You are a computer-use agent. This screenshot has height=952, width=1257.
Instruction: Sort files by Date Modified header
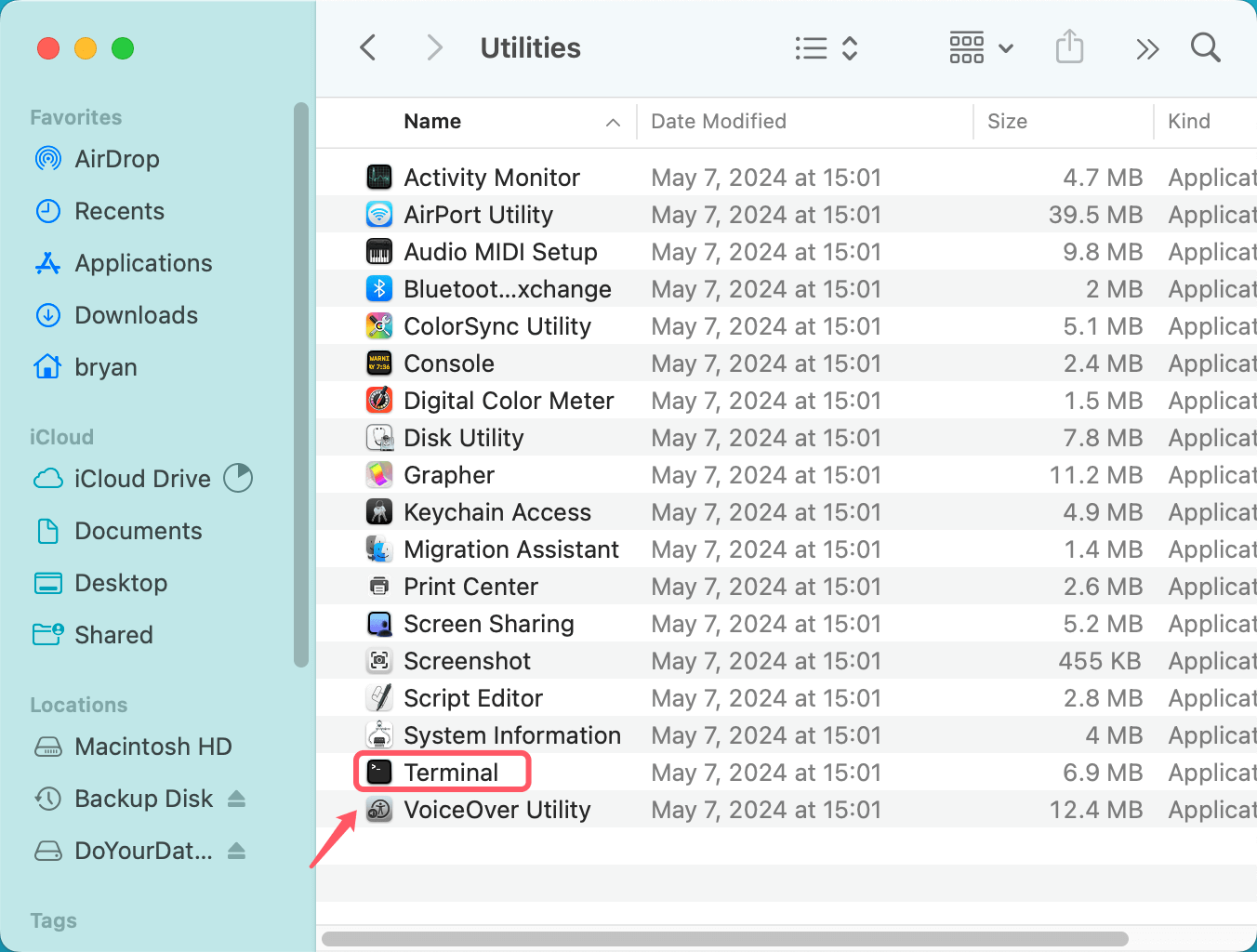click(x=718, y=121)
